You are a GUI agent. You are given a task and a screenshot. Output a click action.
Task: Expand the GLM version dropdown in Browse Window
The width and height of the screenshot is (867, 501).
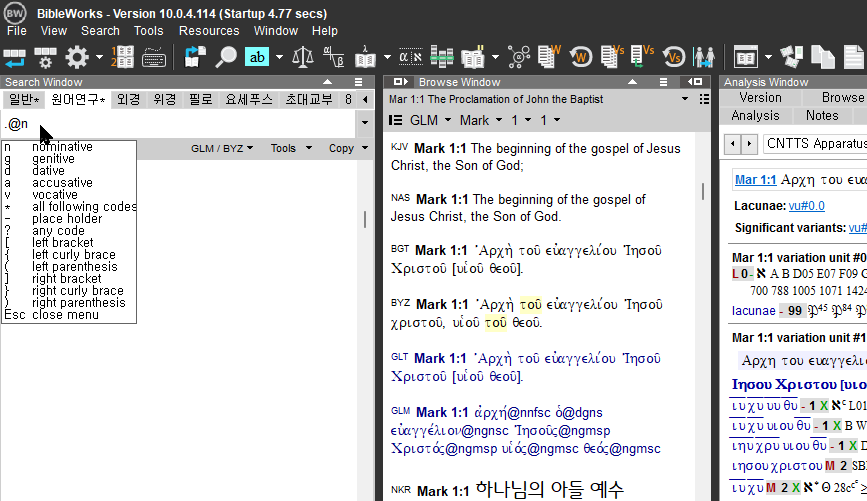[x=448, y=120]
